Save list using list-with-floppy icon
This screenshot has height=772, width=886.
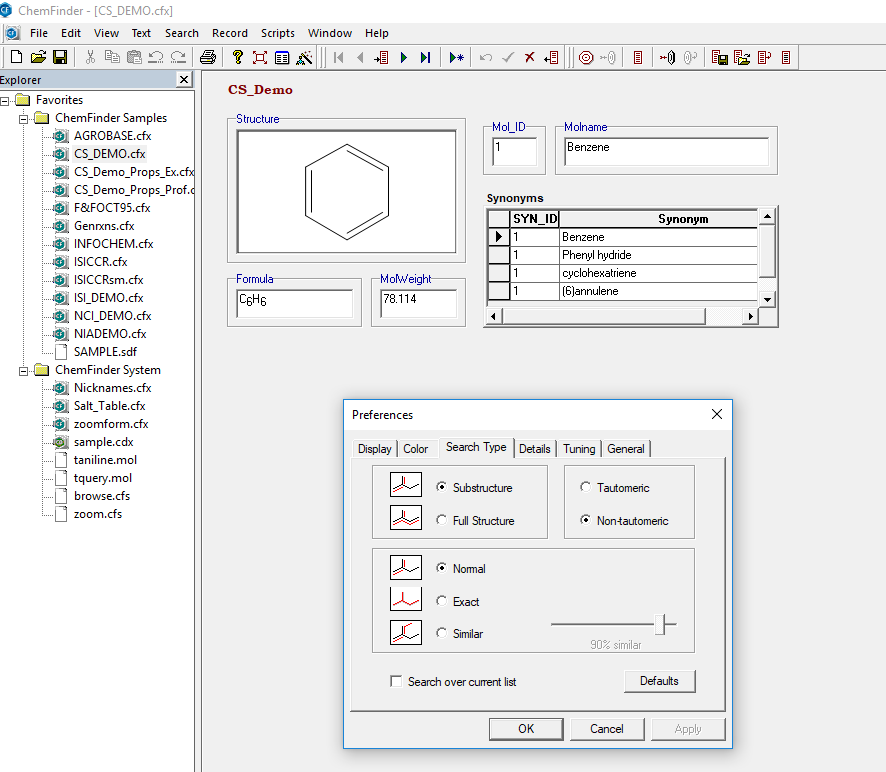[719, 57]
